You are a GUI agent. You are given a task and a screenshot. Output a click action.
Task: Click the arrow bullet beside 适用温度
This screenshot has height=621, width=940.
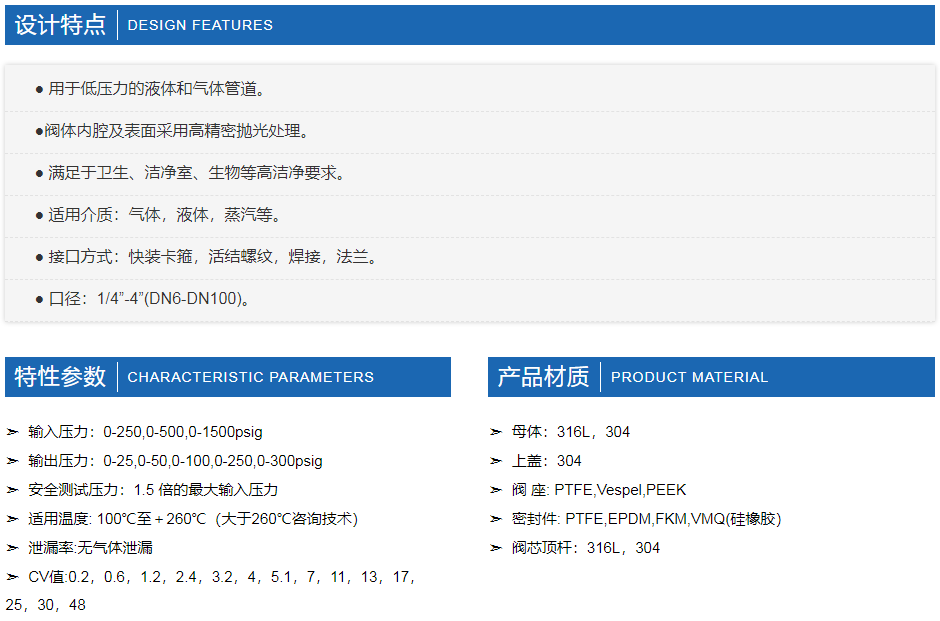[x=13, y=518]
